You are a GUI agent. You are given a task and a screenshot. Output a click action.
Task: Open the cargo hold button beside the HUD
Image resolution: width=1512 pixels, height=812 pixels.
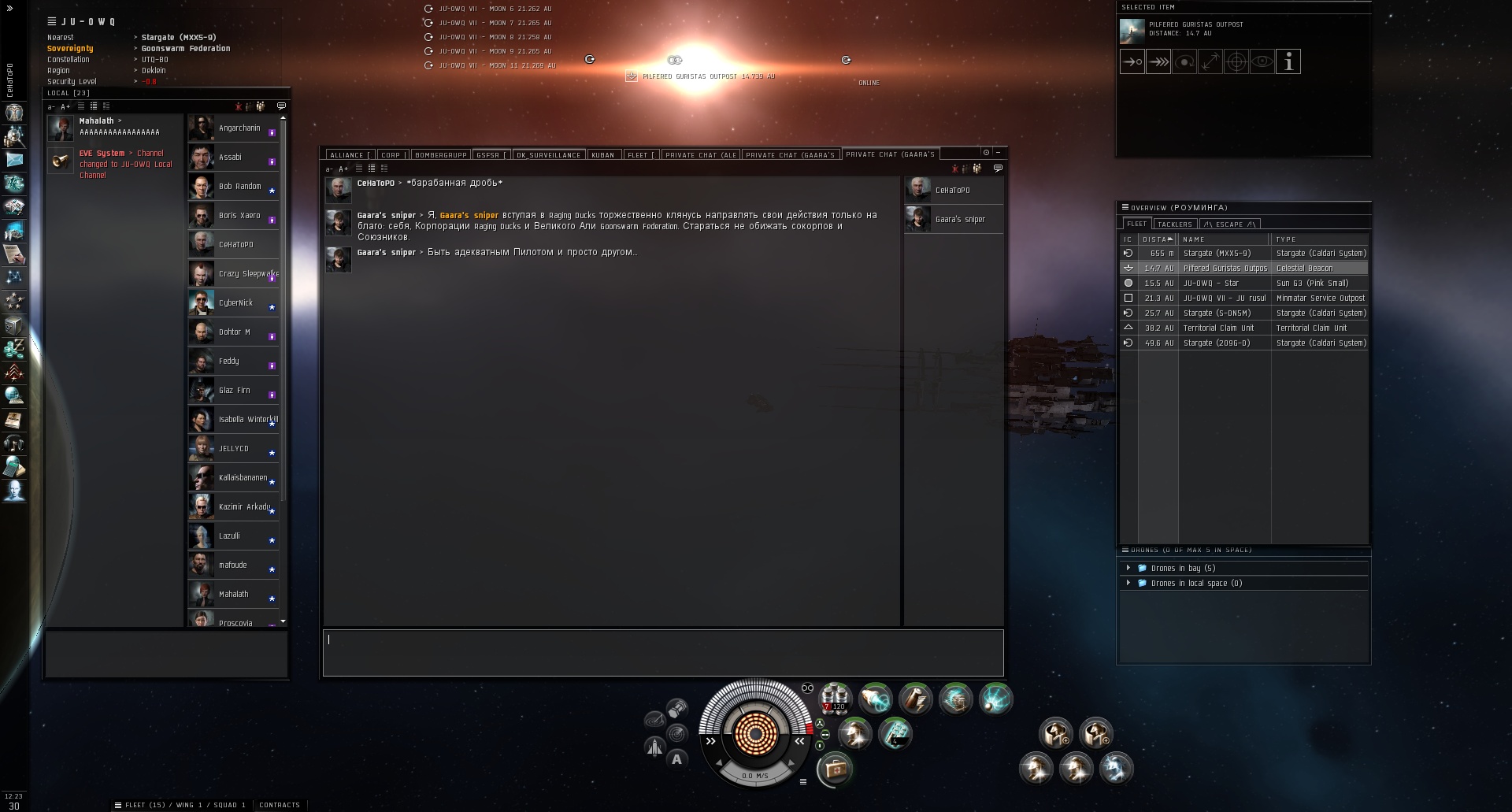[x=677, y=708]
